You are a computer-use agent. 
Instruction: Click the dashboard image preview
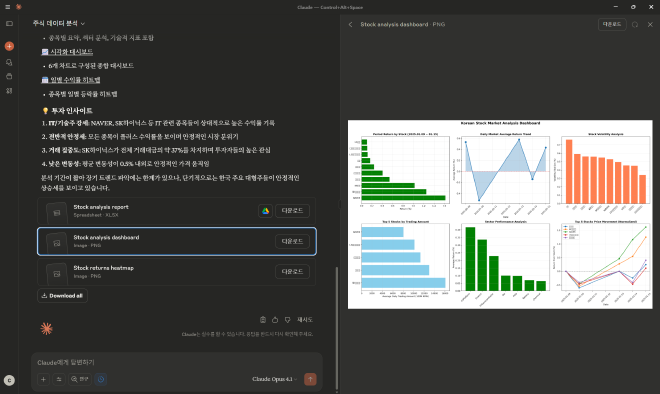[x=500, y=214]
